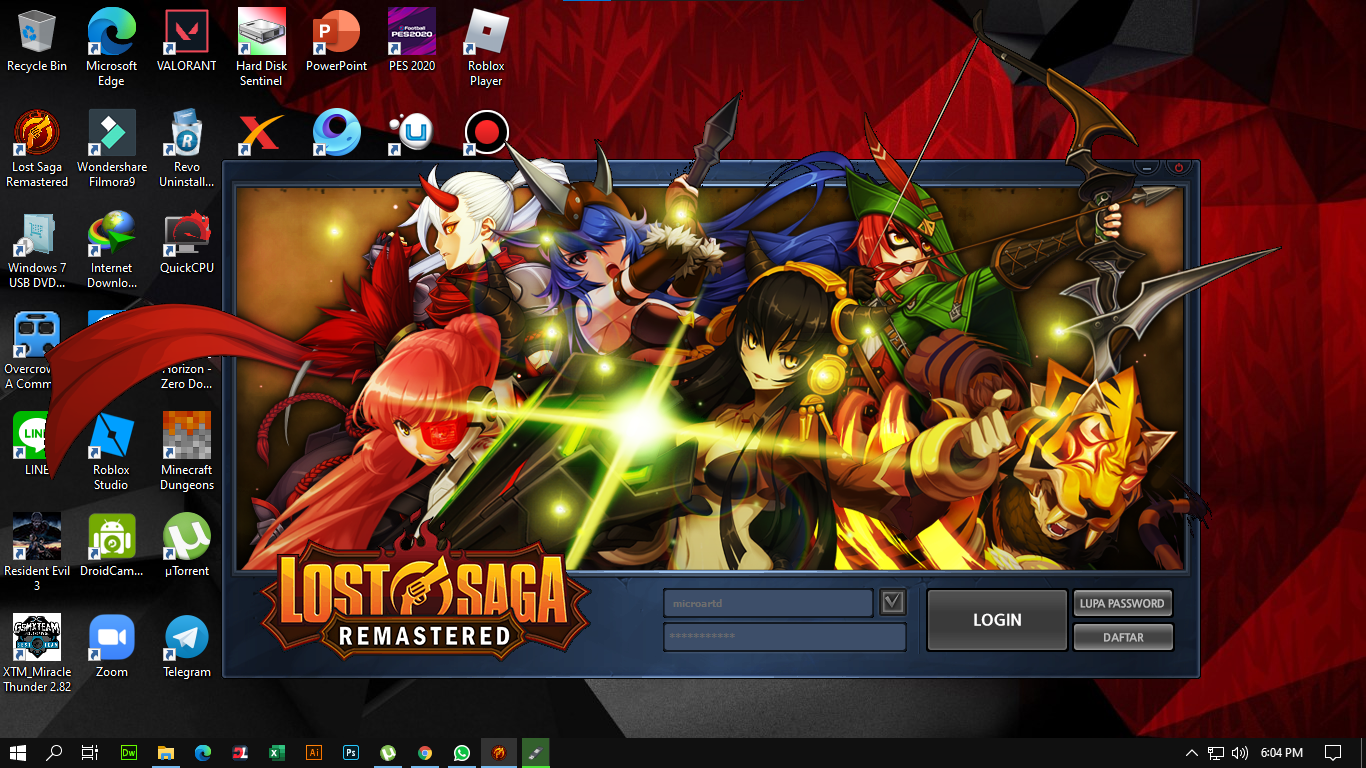1366x768 pixels.
Task: Toggle the remember ID checkbox beside username field
Action: click(x=893, y=602)
